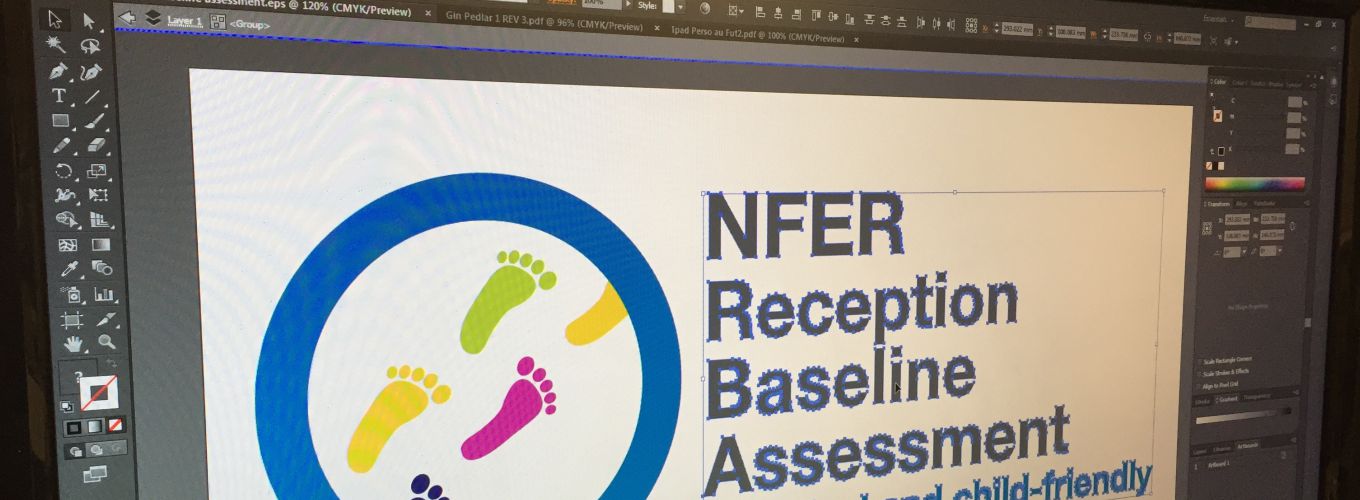Select the Lasso tool
1360x500 pixels.
(91, 46)
